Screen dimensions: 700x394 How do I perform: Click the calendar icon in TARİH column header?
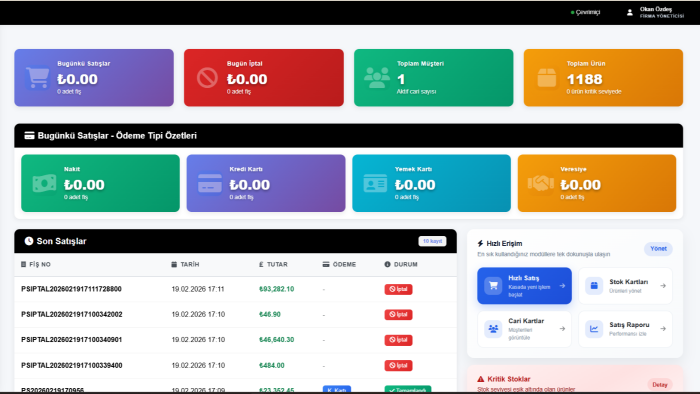tap(174, 265)
